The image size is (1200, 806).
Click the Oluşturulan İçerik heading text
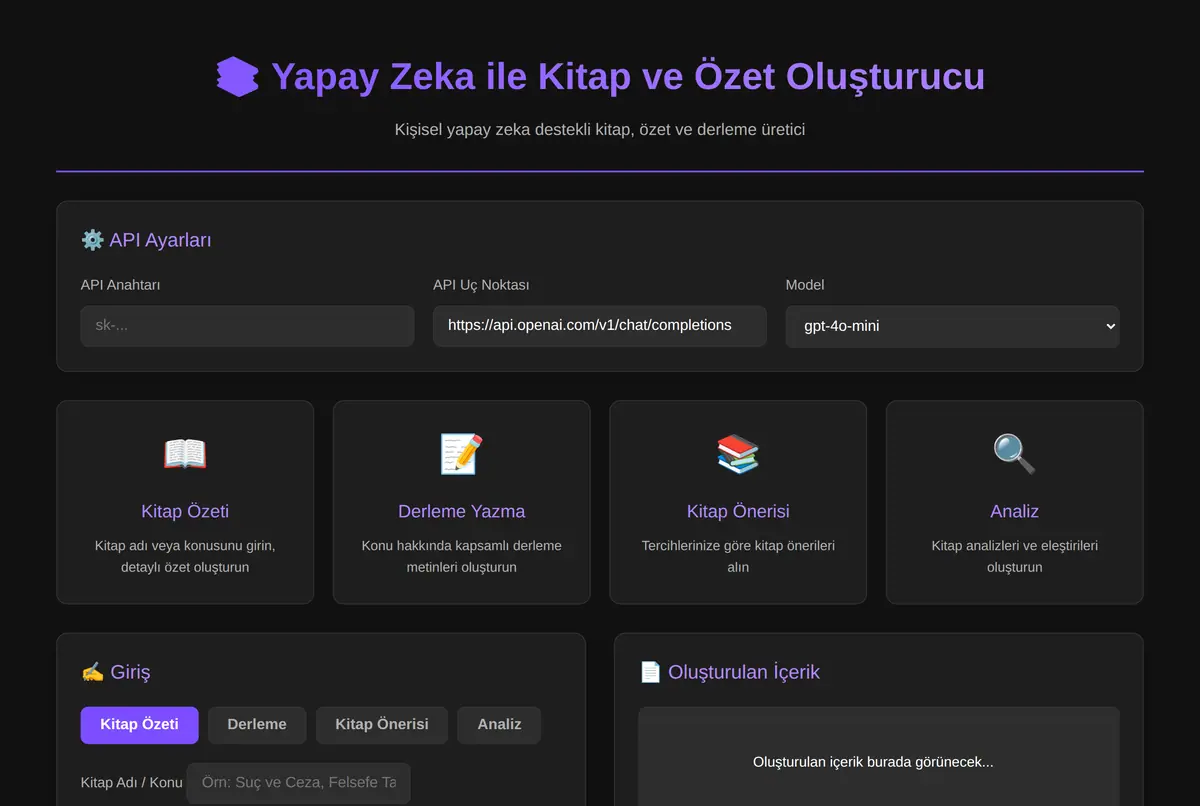[x=743, y=672]
